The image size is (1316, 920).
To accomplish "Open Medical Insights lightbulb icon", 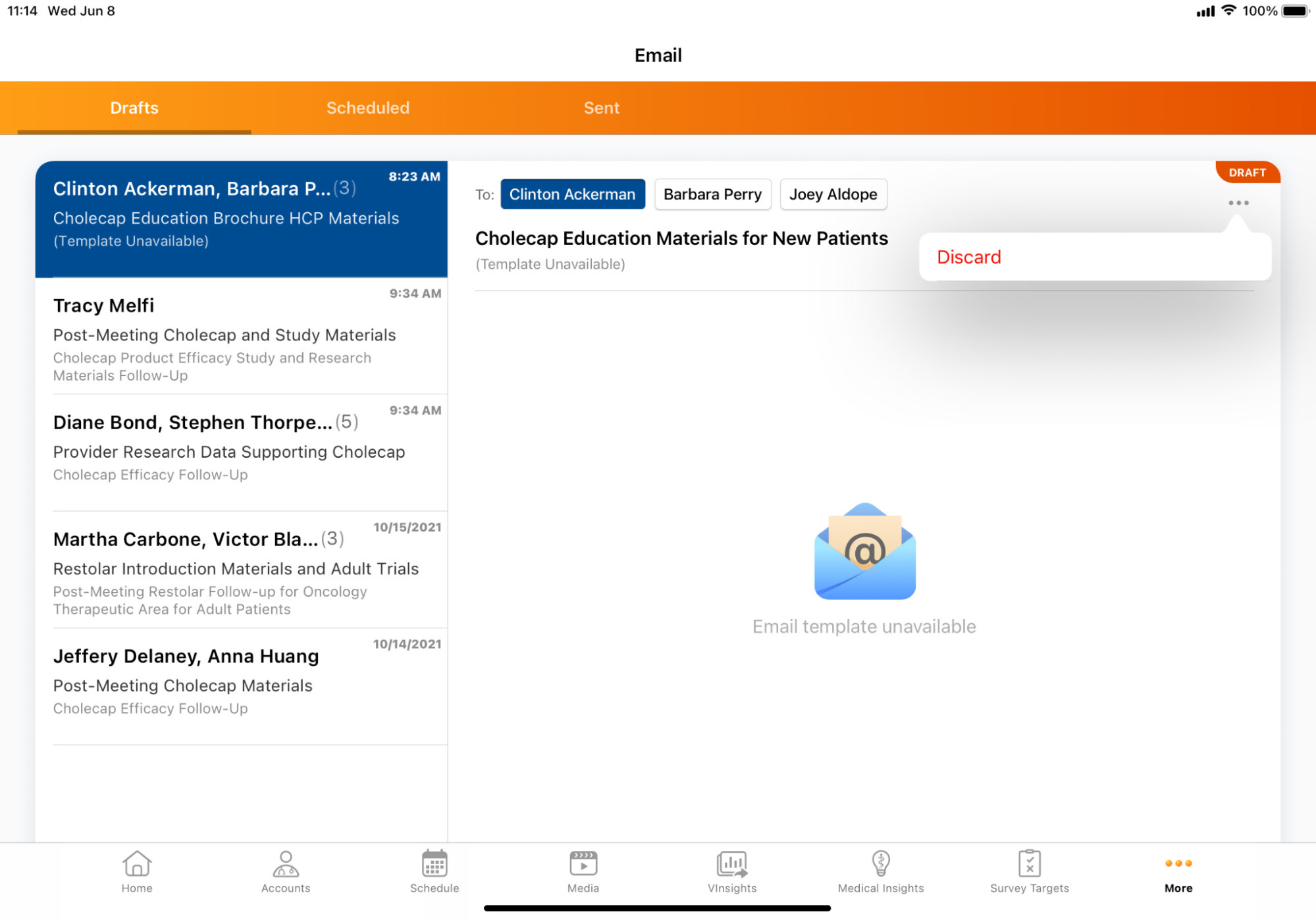I will 880,863.
